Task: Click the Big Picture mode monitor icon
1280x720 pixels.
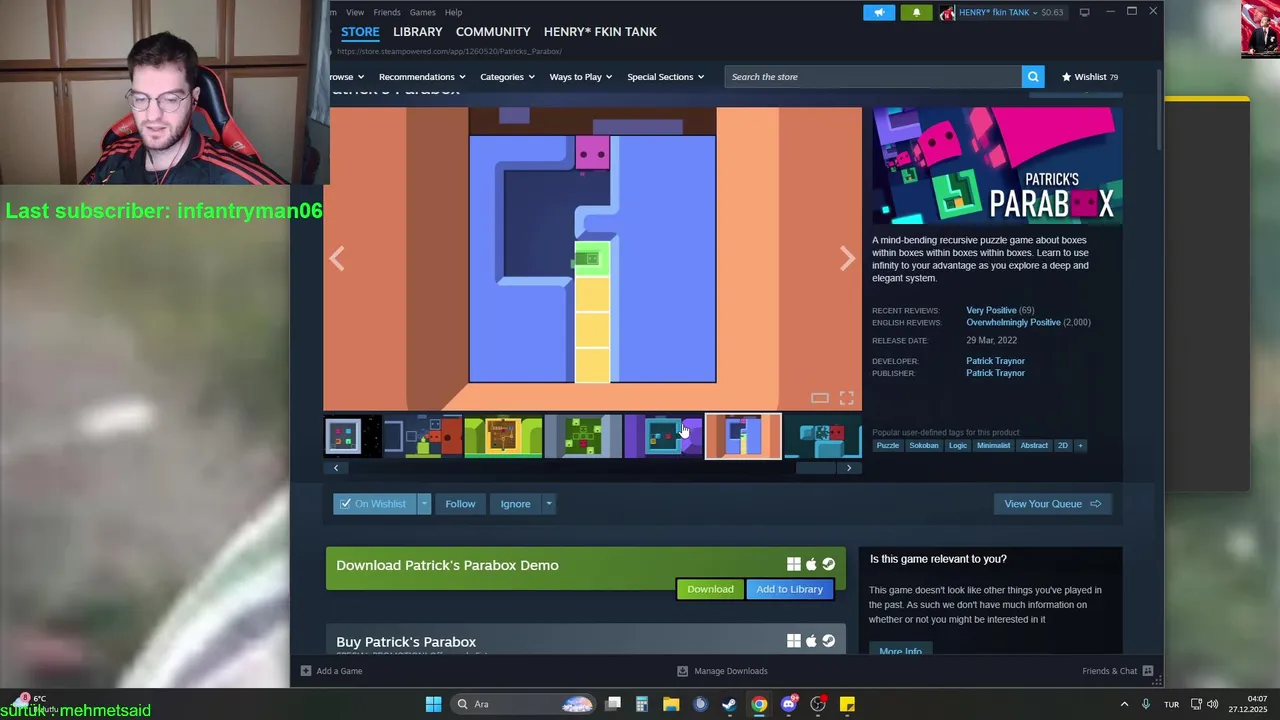Action: tap(1085, 12)
